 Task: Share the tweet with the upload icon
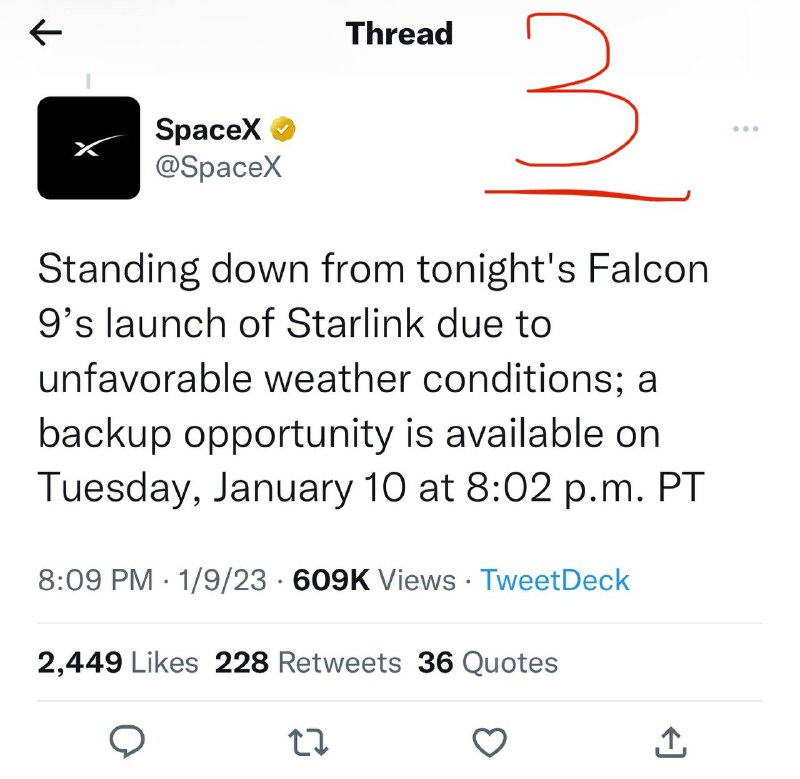point(670,741)
